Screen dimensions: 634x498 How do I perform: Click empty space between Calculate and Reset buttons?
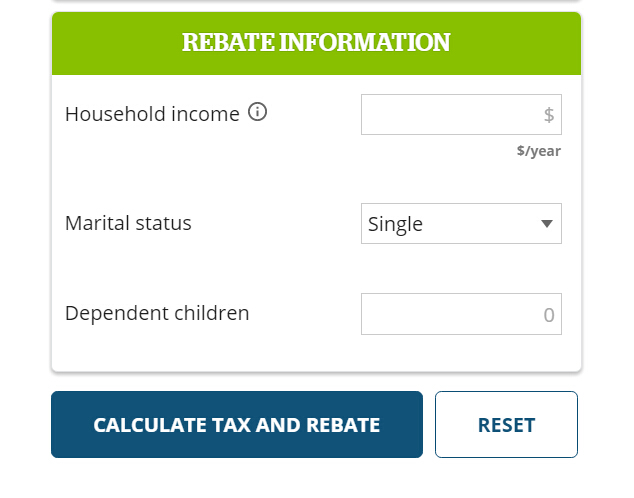coord(429,424)
